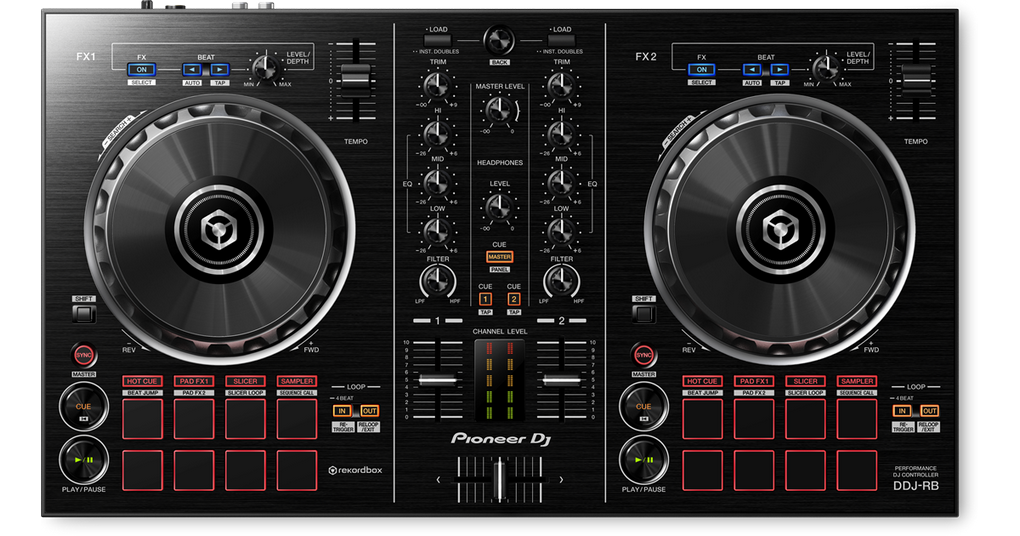
Task: Click the left deck PLAY/PAUSE button
Action: 83,460
